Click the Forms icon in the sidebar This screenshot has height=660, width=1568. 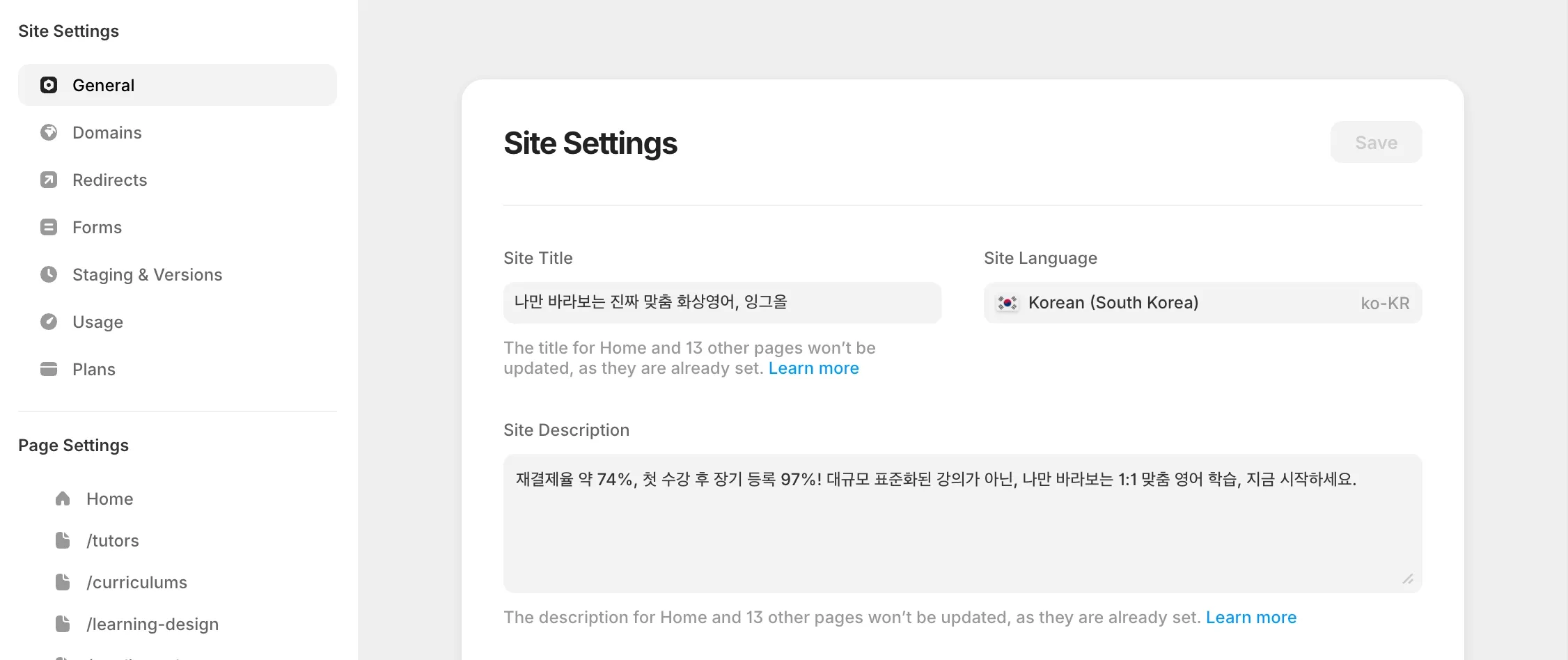(x=49, y=227)
